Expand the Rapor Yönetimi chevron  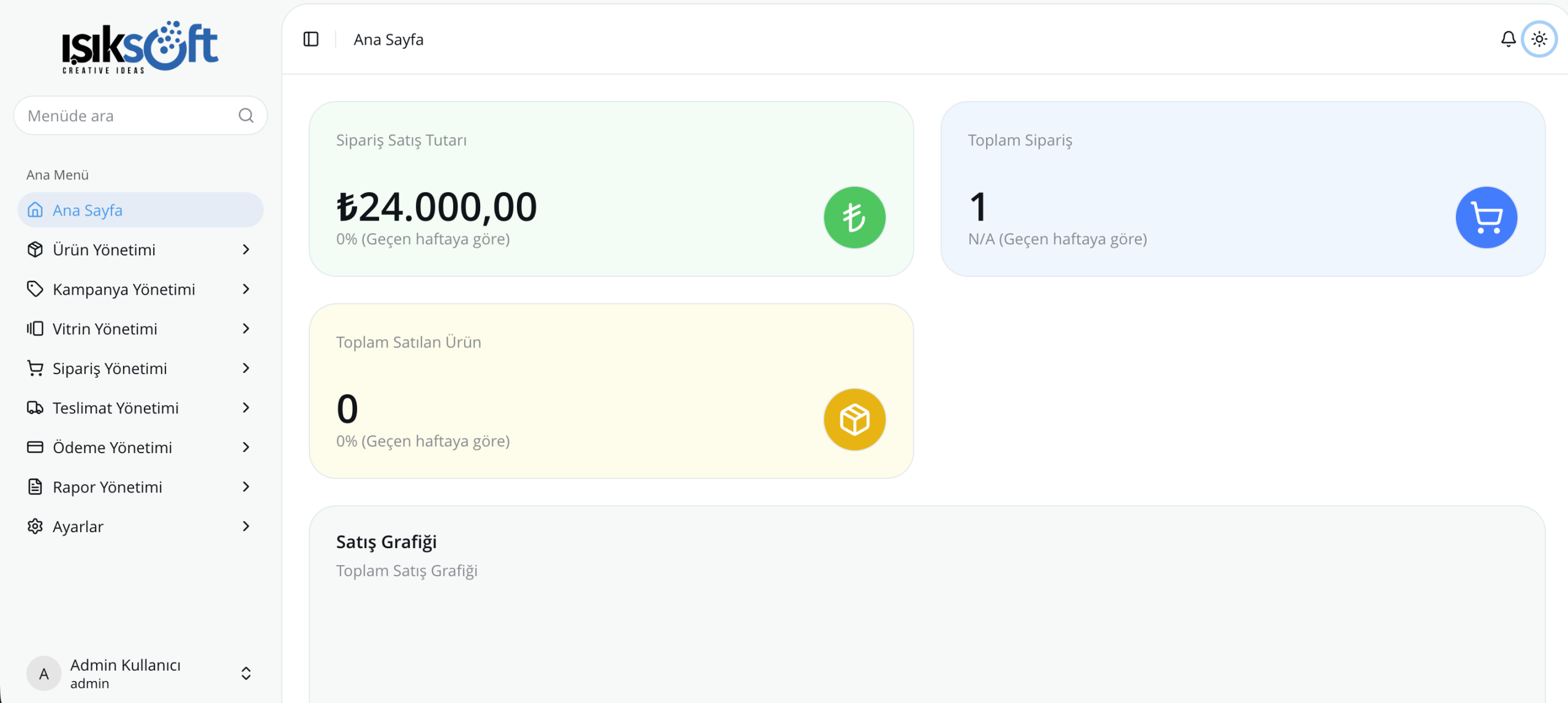pos(246,487)
